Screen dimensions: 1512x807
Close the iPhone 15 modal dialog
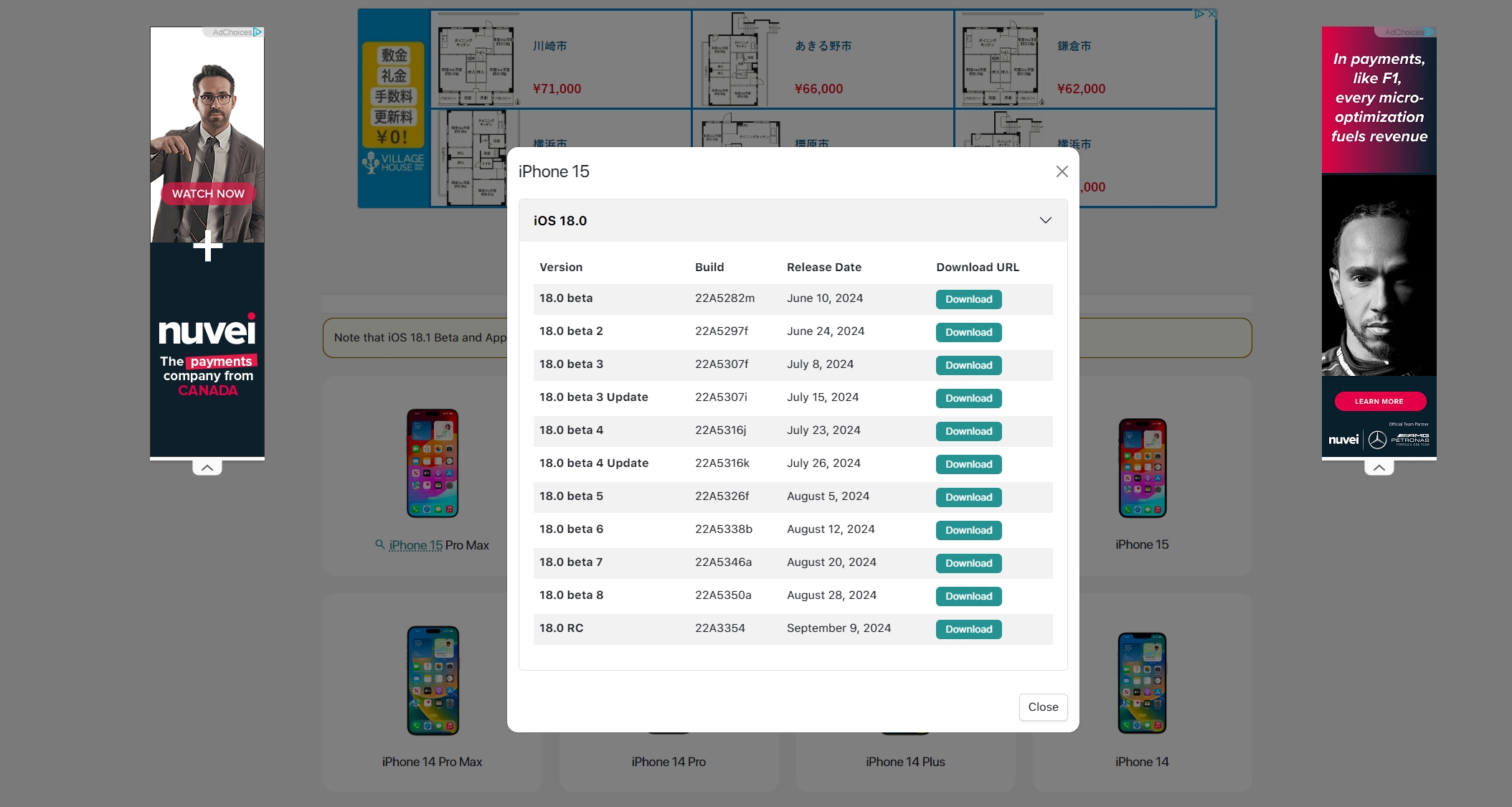pyautogui.click(x=1062, y=171)
